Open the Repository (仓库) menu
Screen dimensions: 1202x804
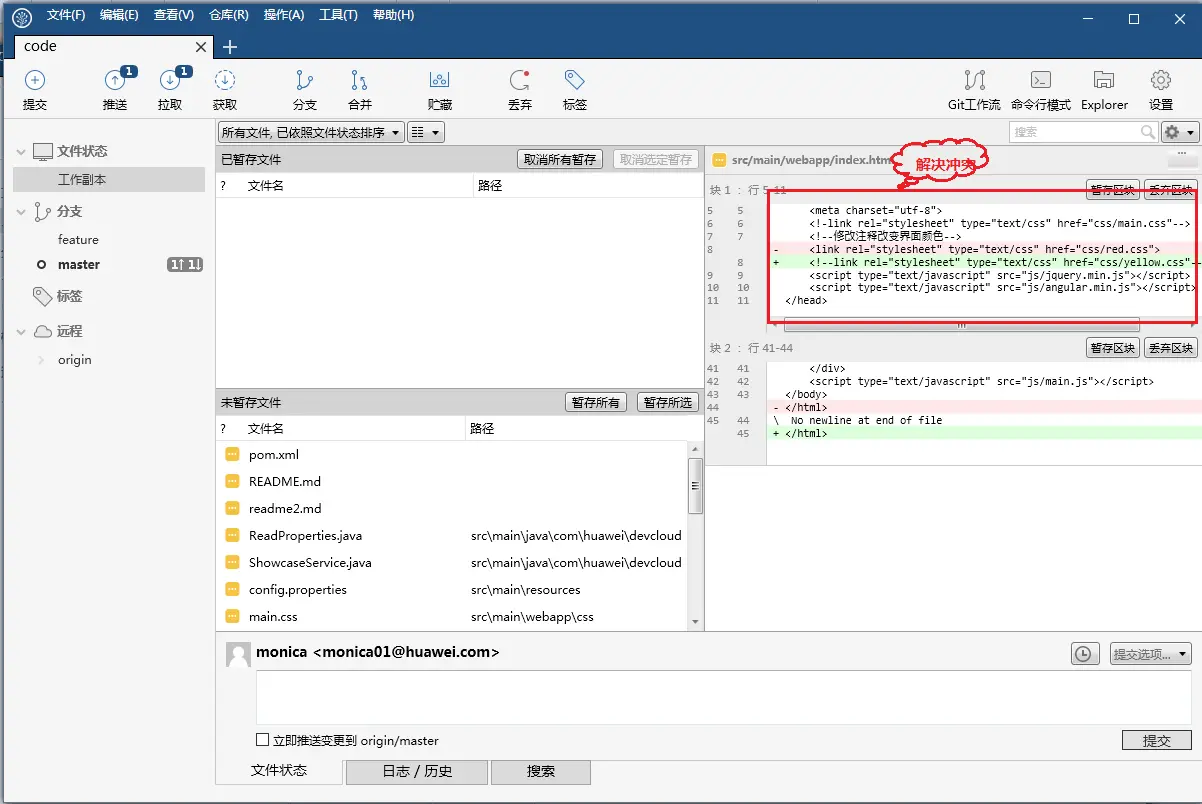(x=229, y=15)
